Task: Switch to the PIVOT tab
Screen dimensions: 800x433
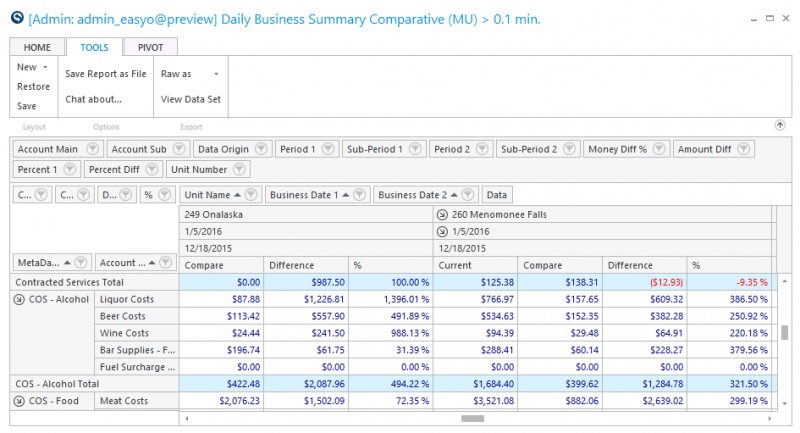Action: pyautogui.click(x=151, y=47)
